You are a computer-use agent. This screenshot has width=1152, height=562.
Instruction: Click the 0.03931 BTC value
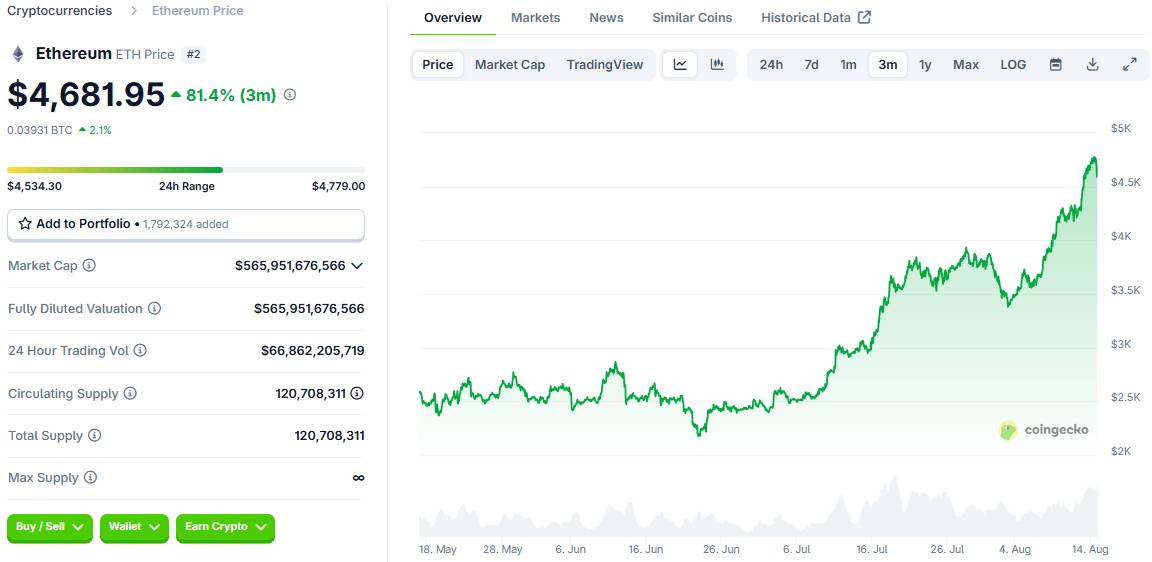(40, 130)
